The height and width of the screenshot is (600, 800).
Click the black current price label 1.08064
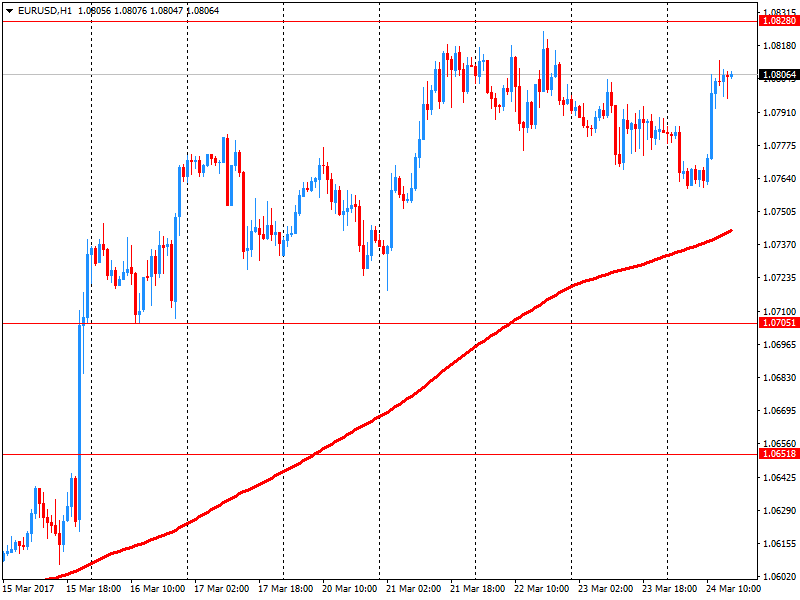tap(779, 74)
